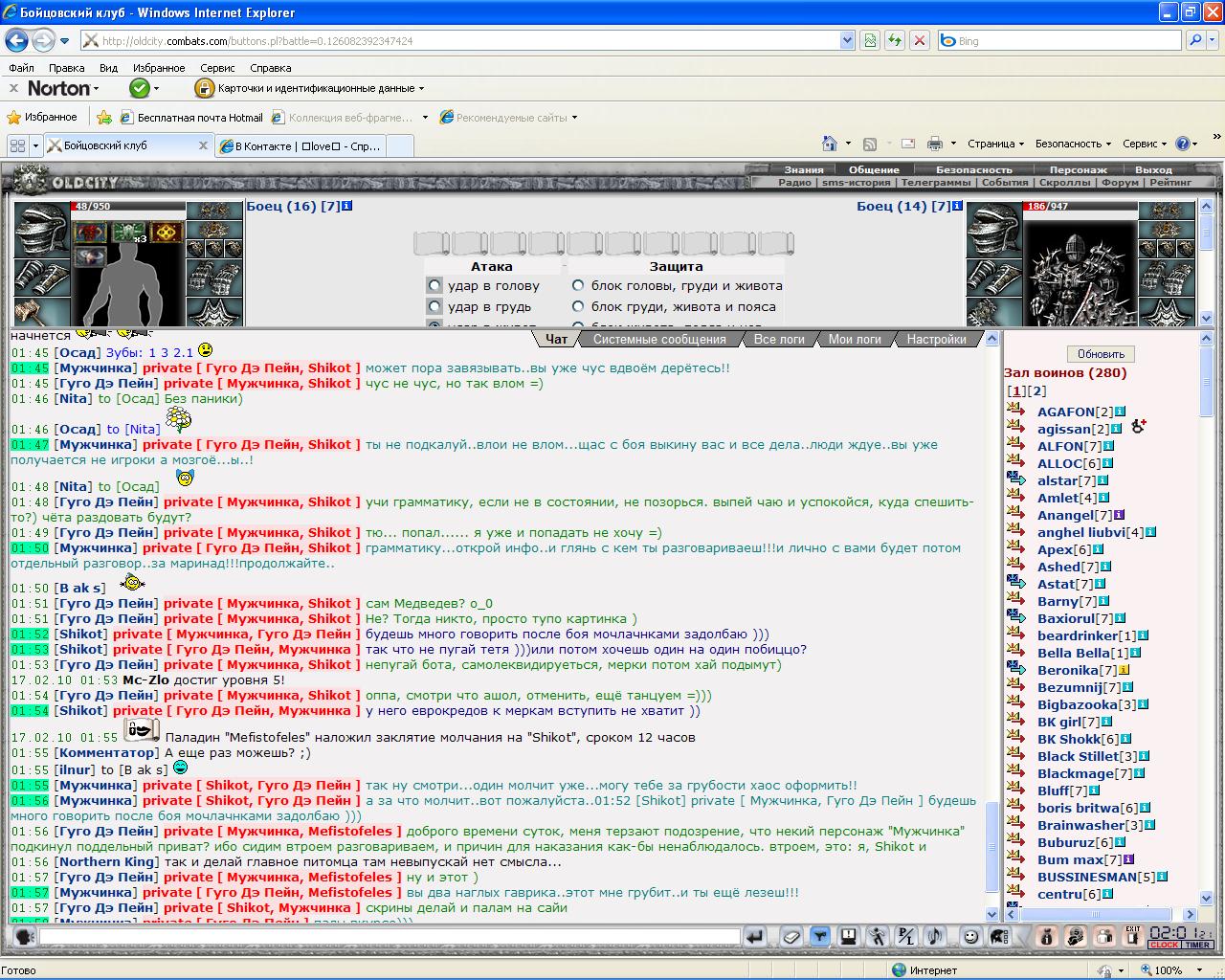Open the smiley picker in the chat toolbar
This screenshot has height=980, width=1225.
(x=971, y=936)
